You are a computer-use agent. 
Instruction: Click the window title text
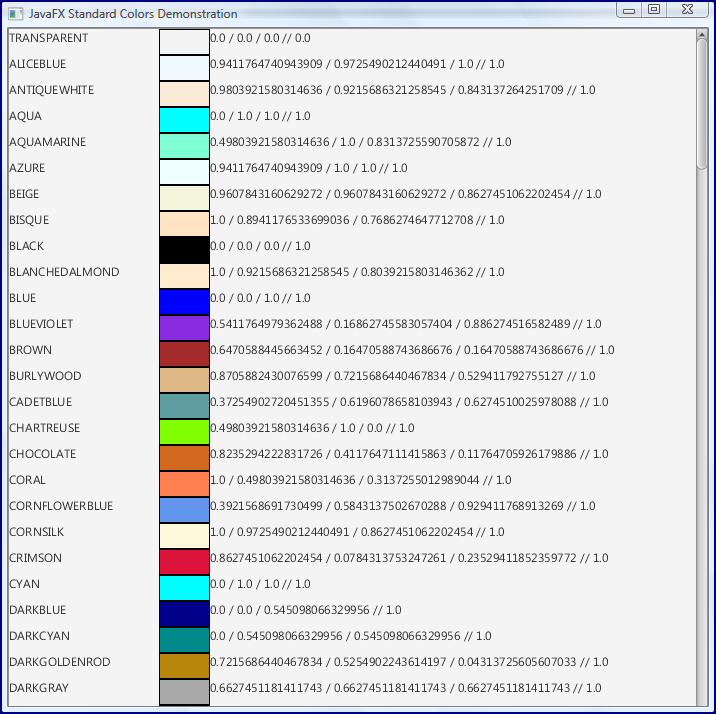tap(133, 14)
